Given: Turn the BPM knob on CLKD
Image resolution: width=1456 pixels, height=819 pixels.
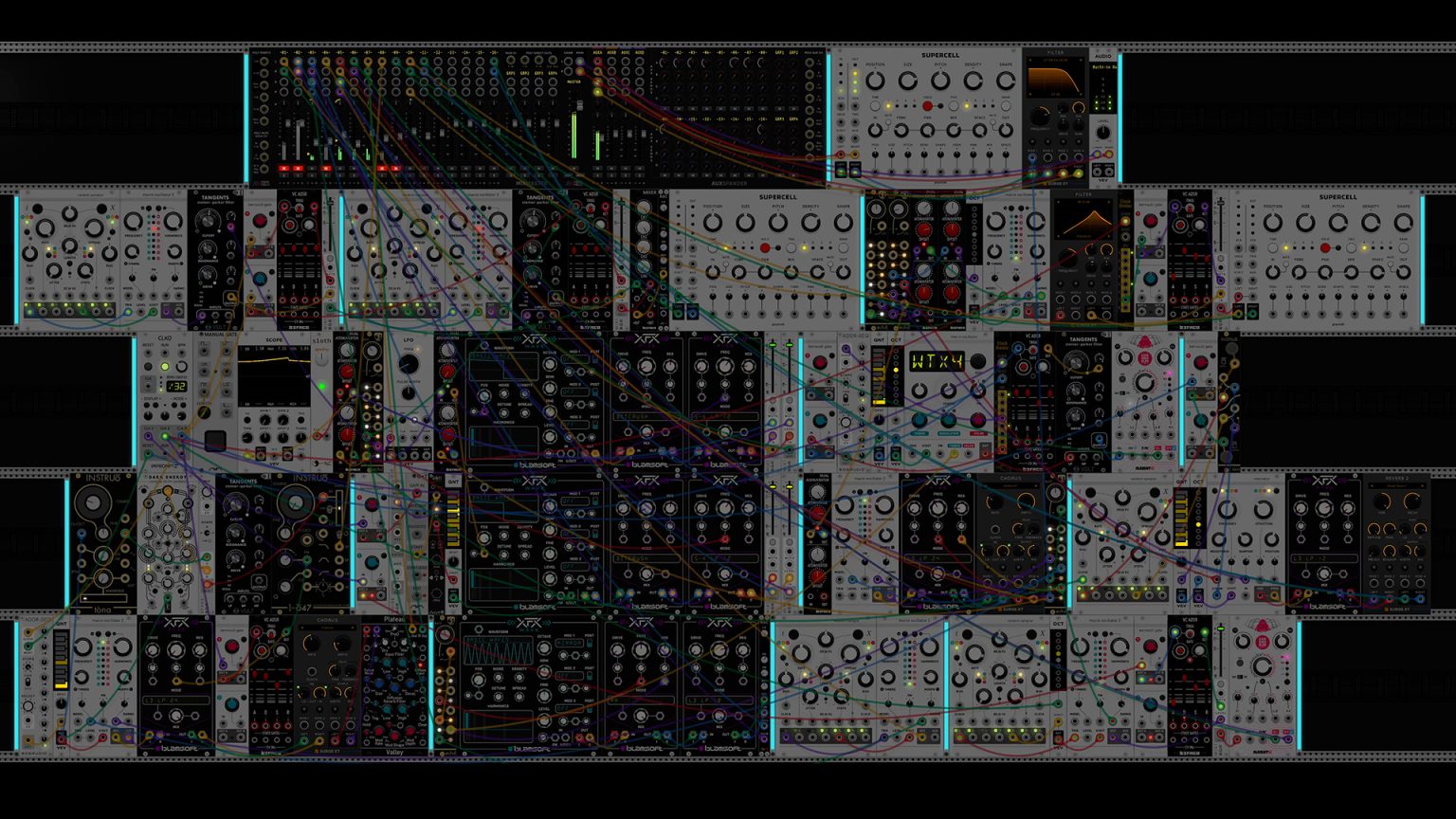Looking at the screenshot, I should click(182, 367).
